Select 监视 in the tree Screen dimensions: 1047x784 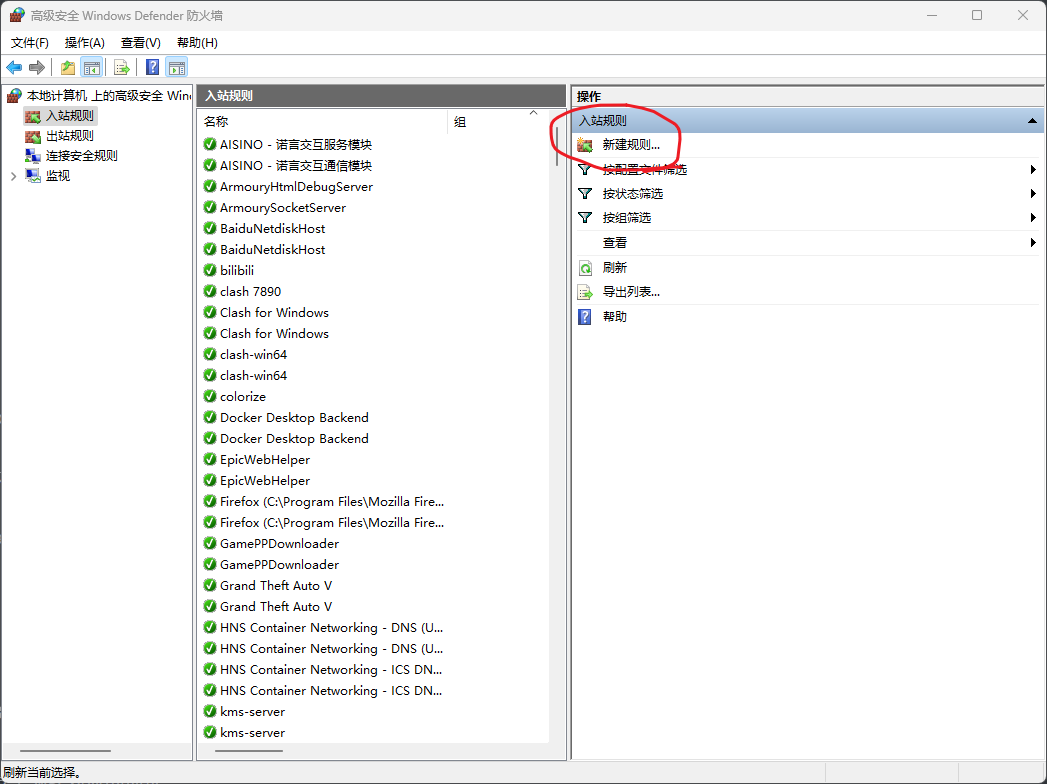coord(57,176)
